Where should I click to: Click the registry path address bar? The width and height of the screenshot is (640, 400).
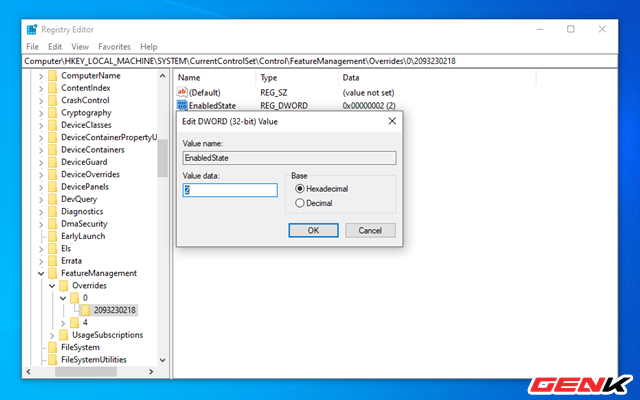coord(320,61)
